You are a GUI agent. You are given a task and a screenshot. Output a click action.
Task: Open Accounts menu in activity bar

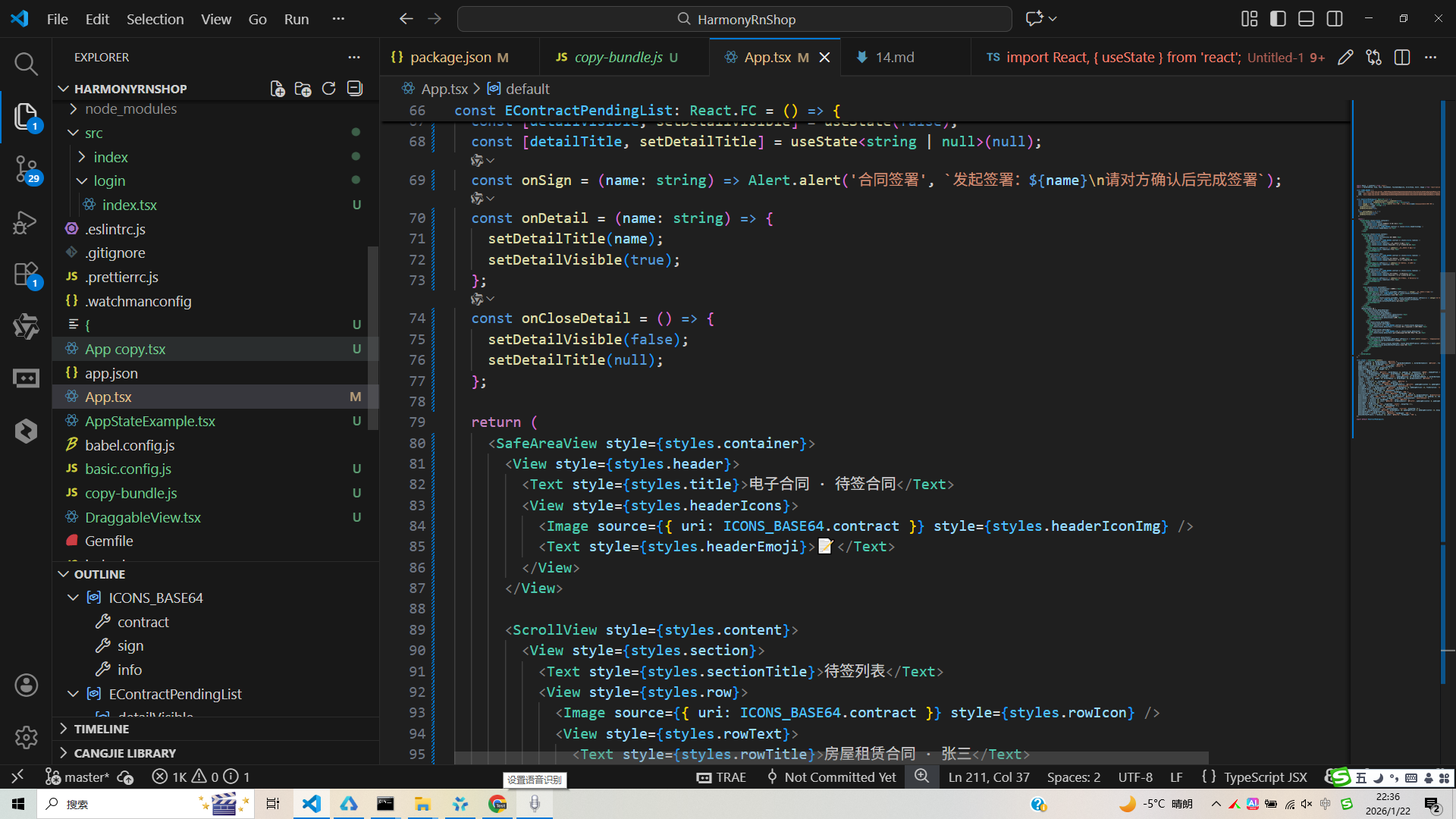click(26, 686)
